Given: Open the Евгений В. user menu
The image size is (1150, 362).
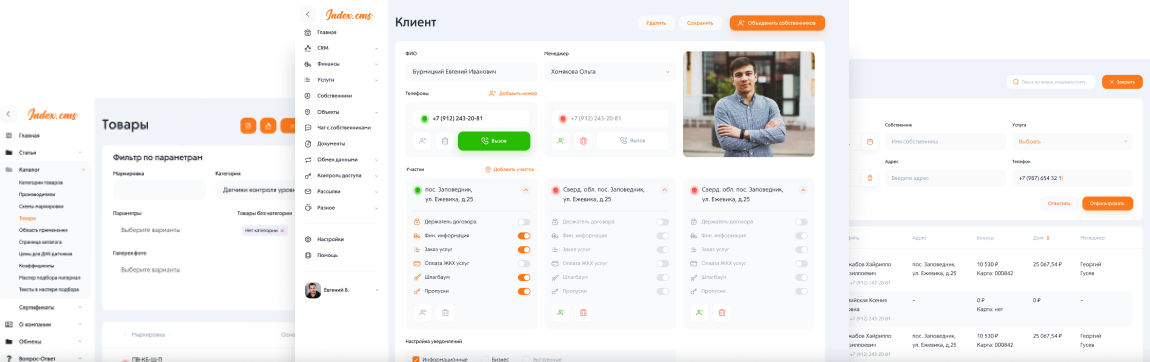Looking at the screenshot, I should pyautogui.click(x=341, y=290).
